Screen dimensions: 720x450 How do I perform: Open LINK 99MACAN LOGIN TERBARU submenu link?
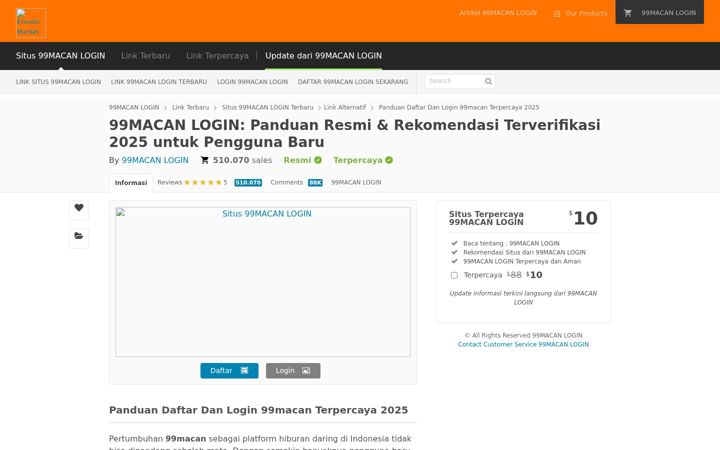pyautogui.click(x=159, y=82)
